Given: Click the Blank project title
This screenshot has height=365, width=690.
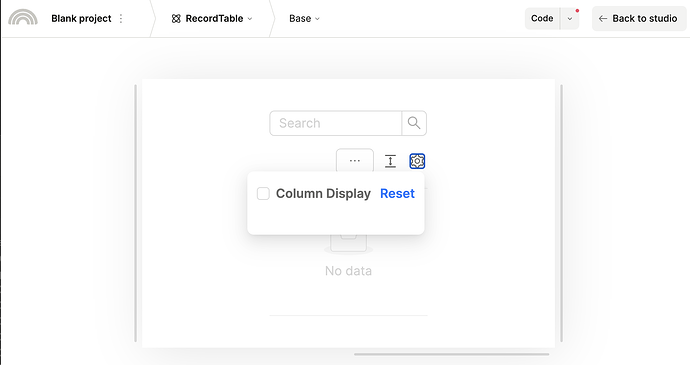Looking at the screenshot, I should [x=81, y=18].
